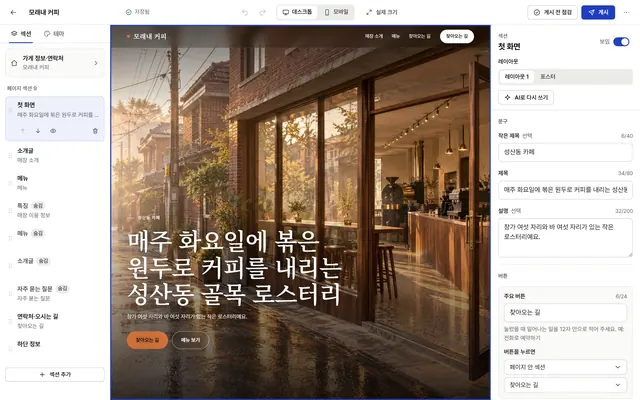640x400 pixels.
Task: Go back using the arrow beside 모래내 커피
Action: tap(13, 12)
